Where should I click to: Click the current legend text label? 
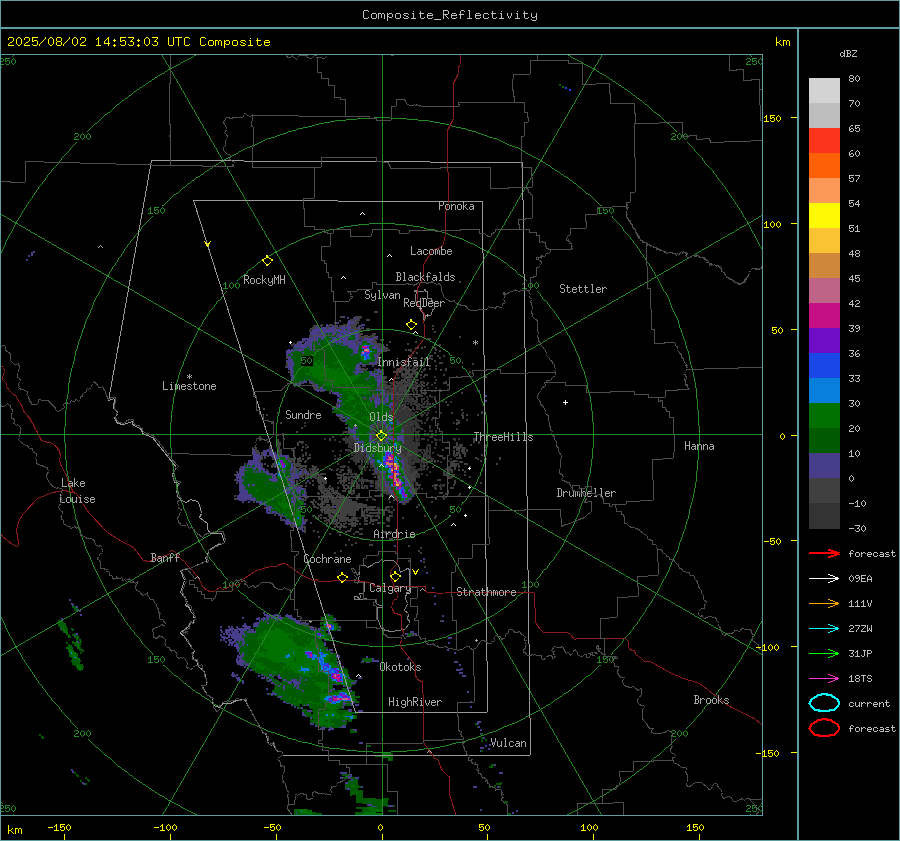pos(869,703)
